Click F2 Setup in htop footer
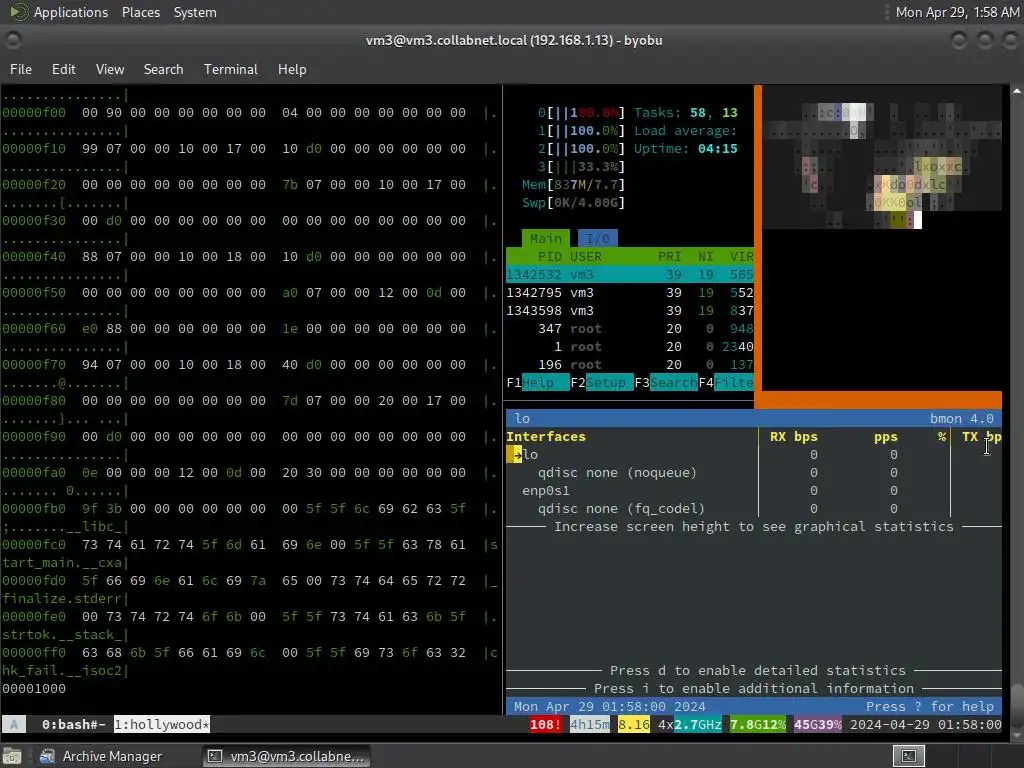 tap(601, 383)
